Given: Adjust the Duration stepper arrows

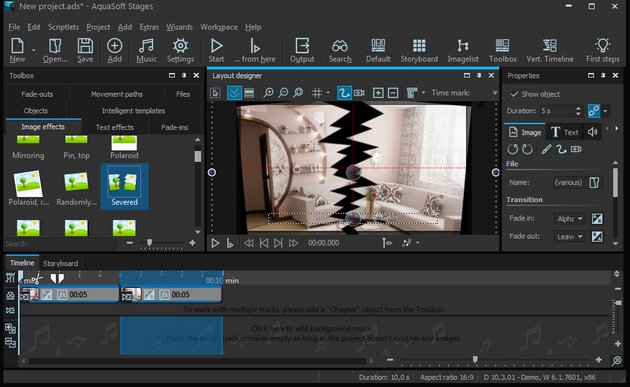Looking at the screenshot, I should [578, 111].
